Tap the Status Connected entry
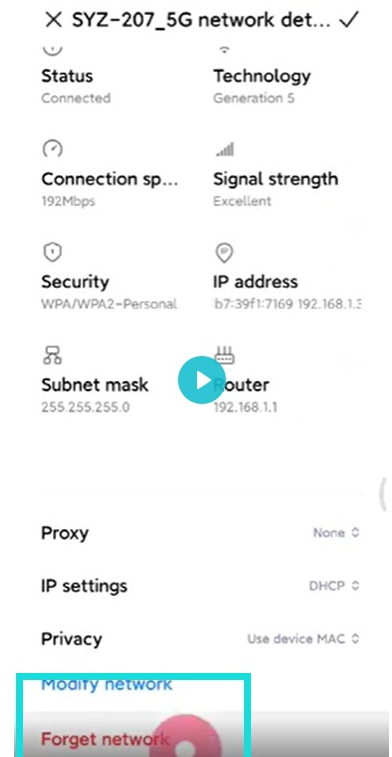 coord(76,85)
